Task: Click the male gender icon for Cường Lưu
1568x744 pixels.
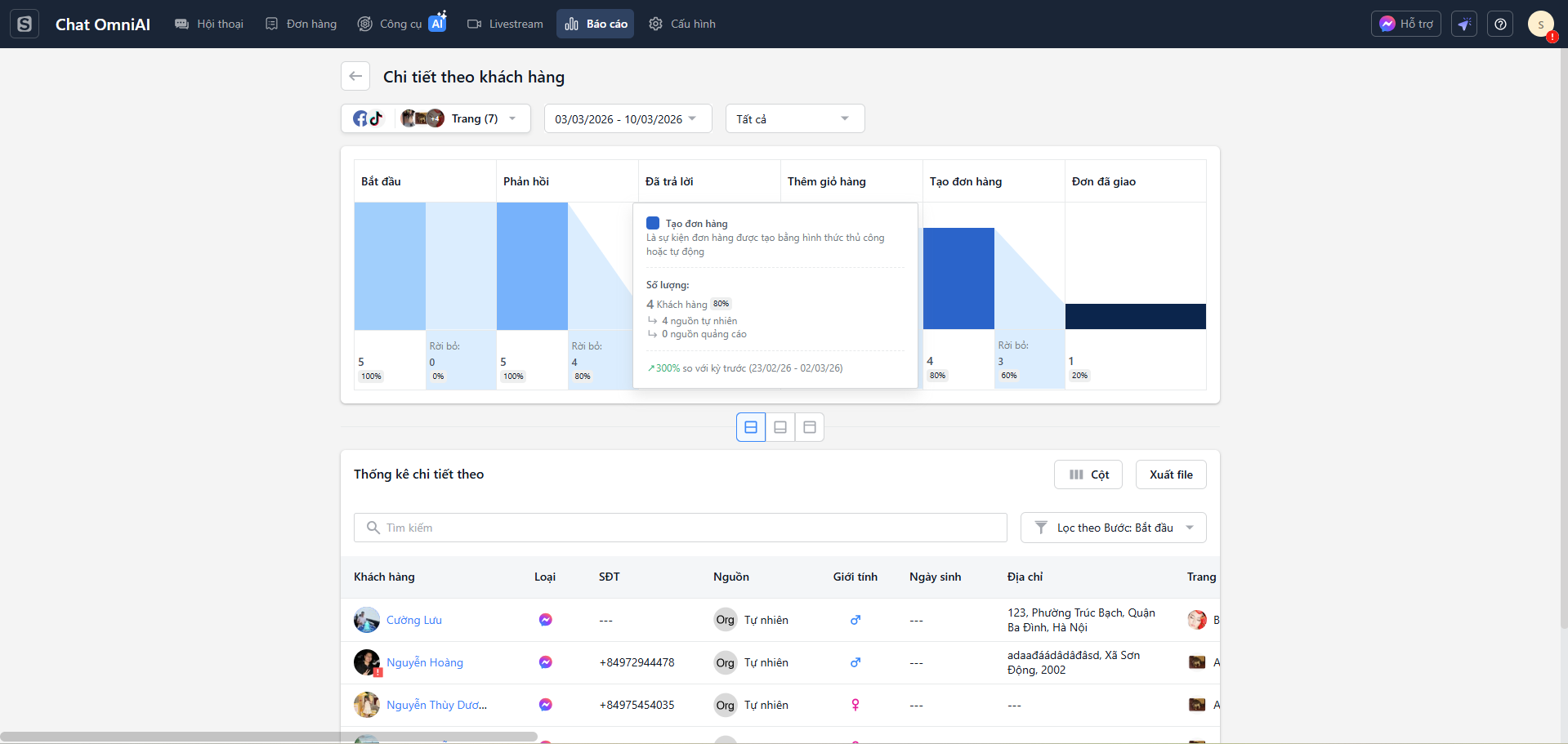Action: pyautogui.click(x=855, y=620)
